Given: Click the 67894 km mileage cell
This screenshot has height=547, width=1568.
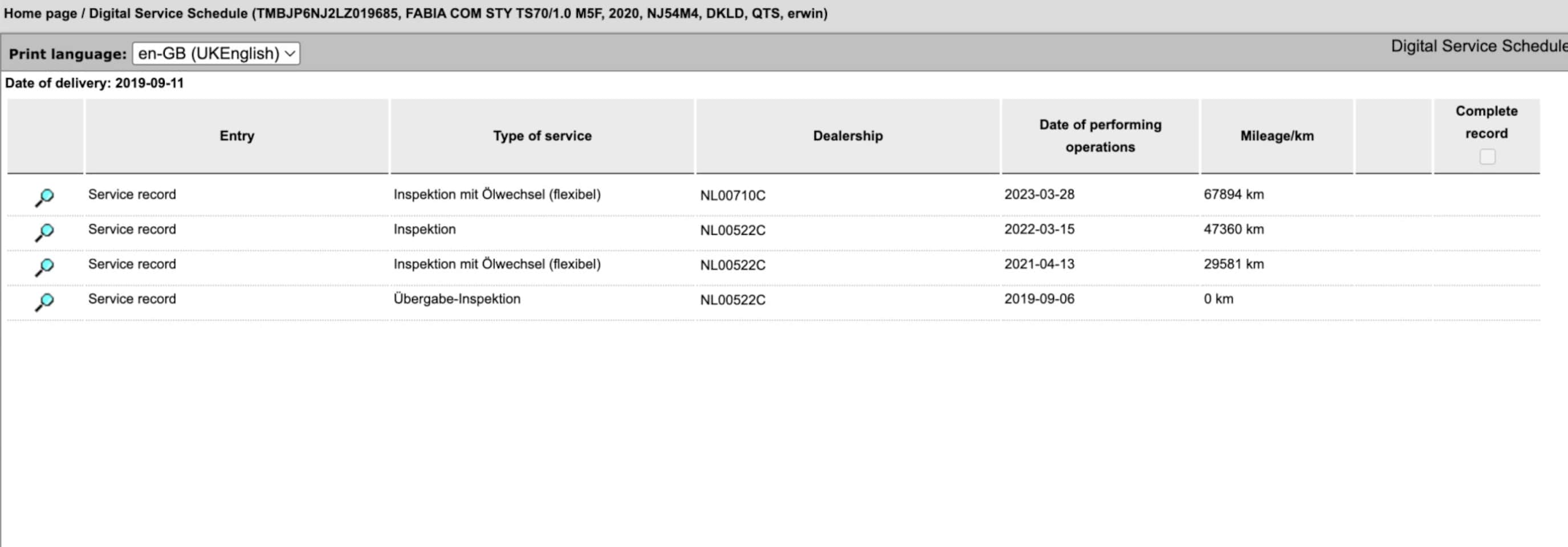Looking at the screenshot, I should click(1233, 194).
